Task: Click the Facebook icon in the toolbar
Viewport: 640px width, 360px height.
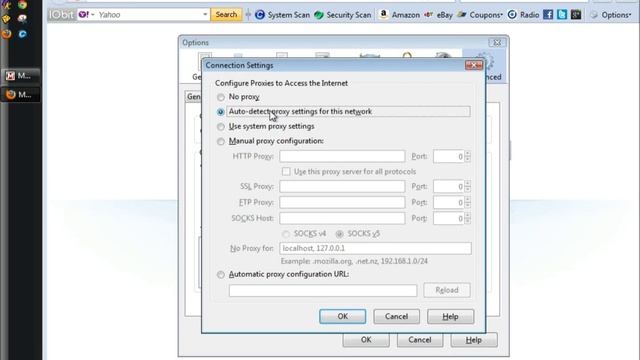Action: click(548, 15)
